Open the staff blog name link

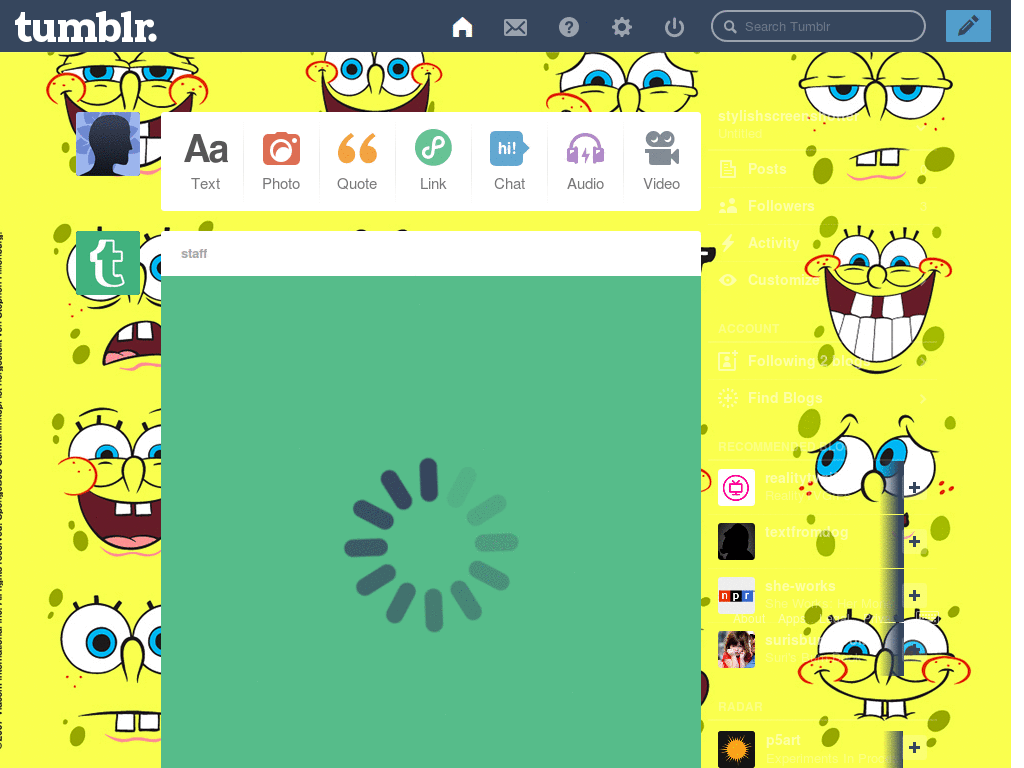click(x=194, y=253)
